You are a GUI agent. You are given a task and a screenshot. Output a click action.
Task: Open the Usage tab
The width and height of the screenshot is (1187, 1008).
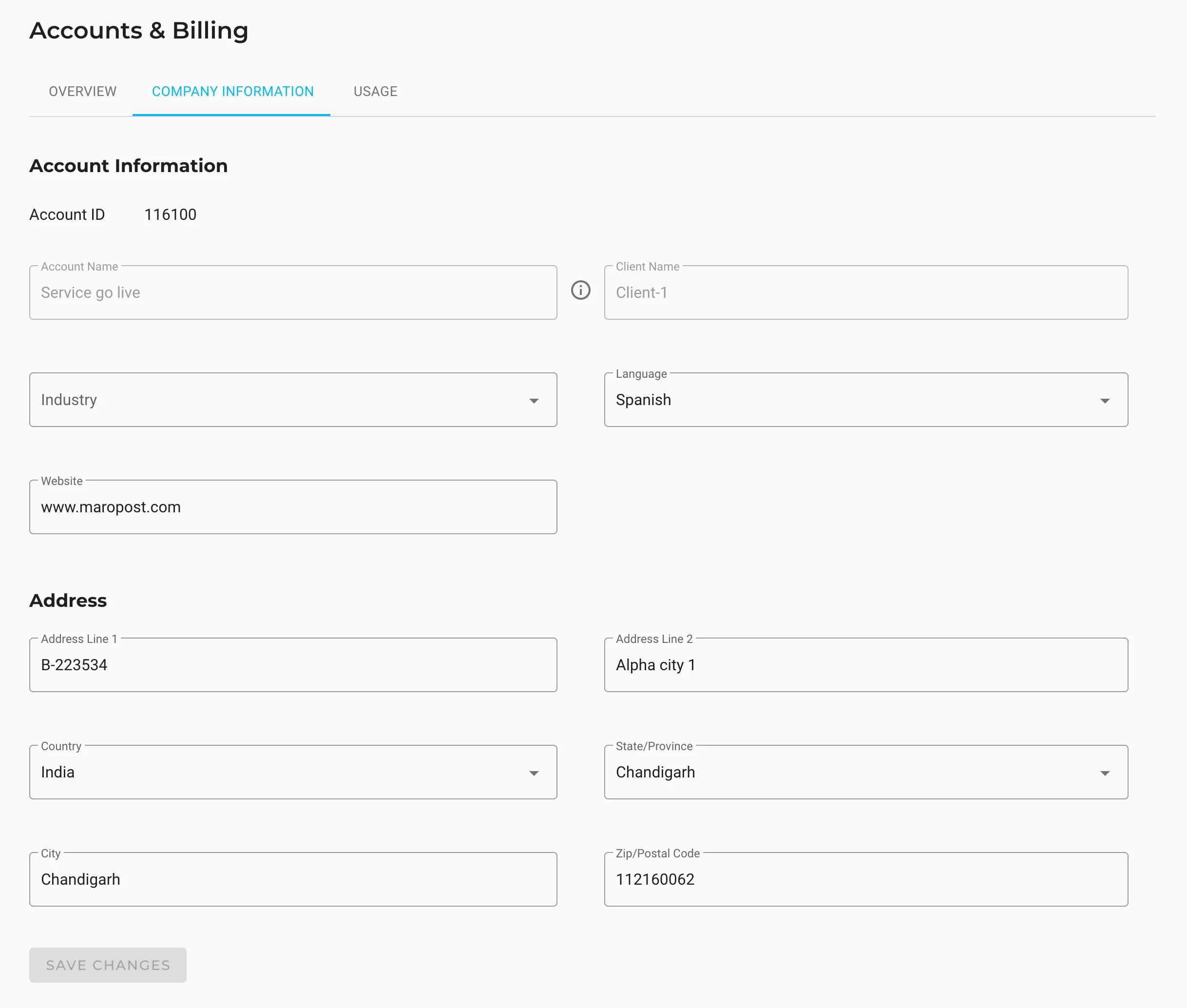coord(375,92)
